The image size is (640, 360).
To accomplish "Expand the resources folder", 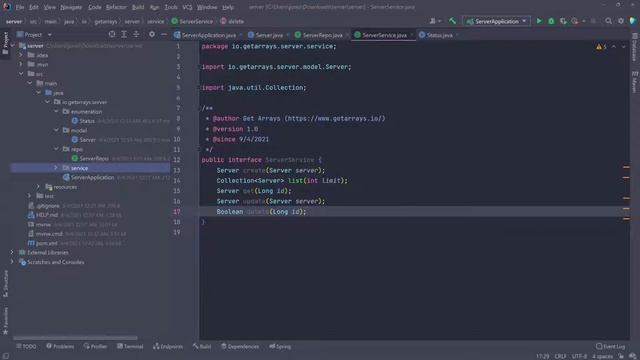I will (x=39, y=187).
